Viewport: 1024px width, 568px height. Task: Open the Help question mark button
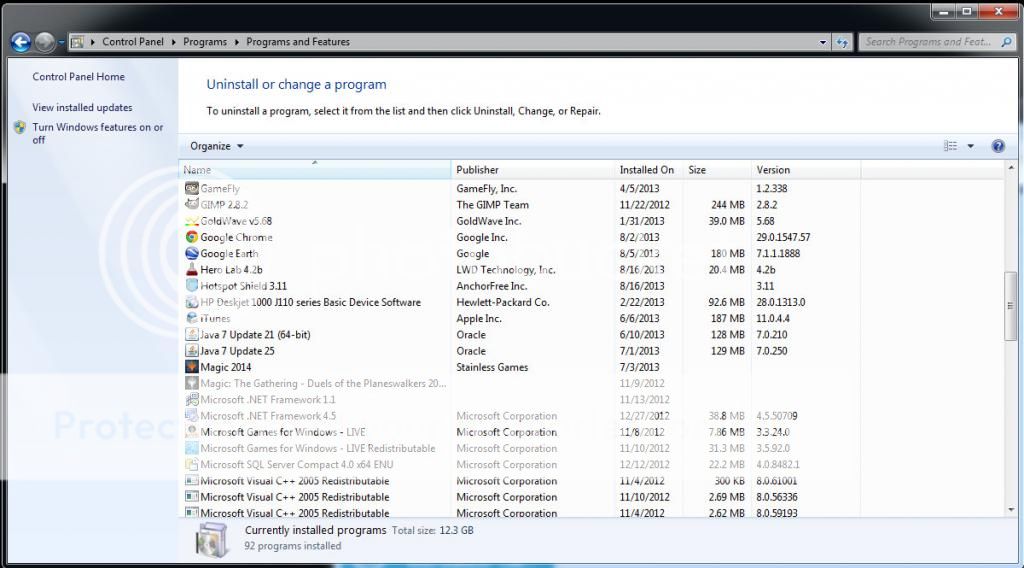tap(998, 146)
